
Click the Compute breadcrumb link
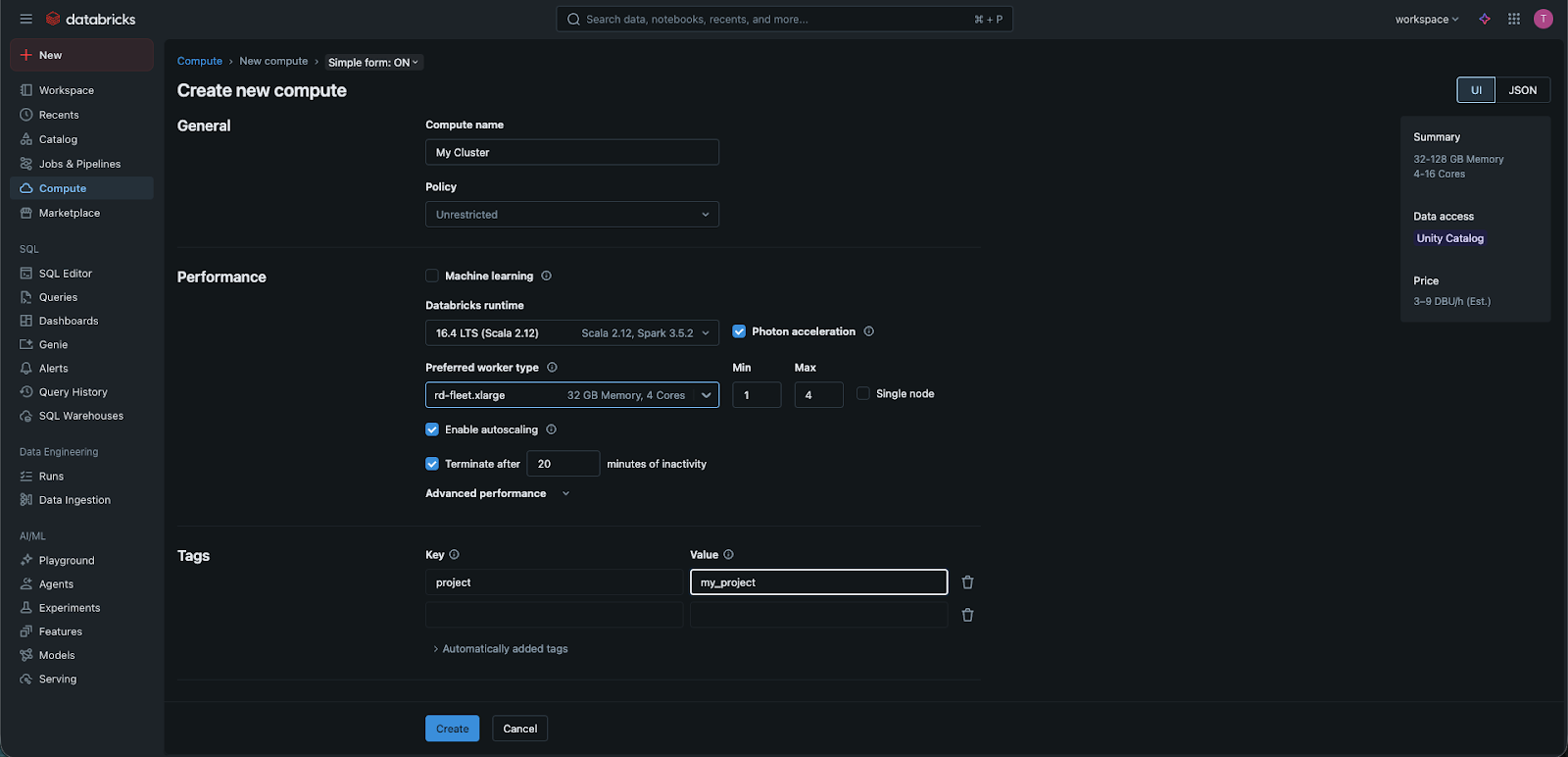[200, 61]
